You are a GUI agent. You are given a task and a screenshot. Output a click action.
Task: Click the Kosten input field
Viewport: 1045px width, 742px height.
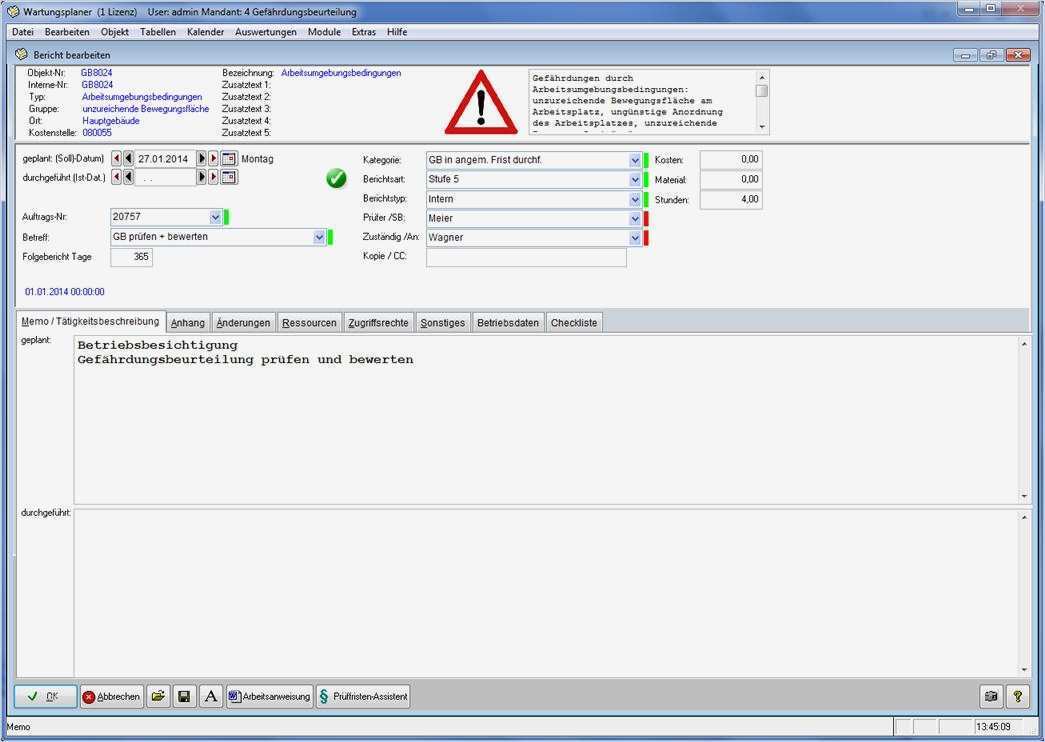point(730,160)
